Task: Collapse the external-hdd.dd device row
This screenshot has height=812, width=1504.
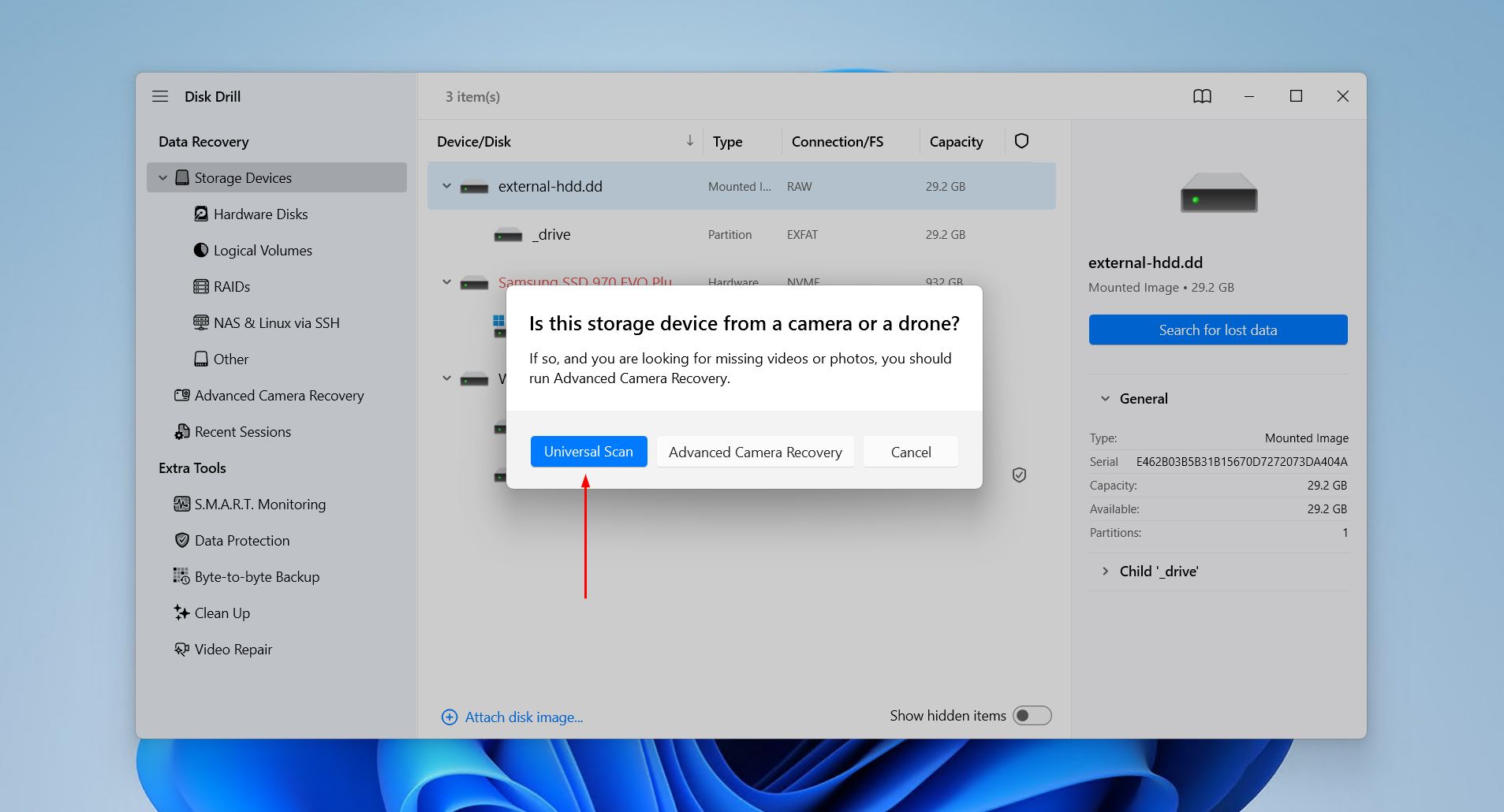Action: (446, 186)
